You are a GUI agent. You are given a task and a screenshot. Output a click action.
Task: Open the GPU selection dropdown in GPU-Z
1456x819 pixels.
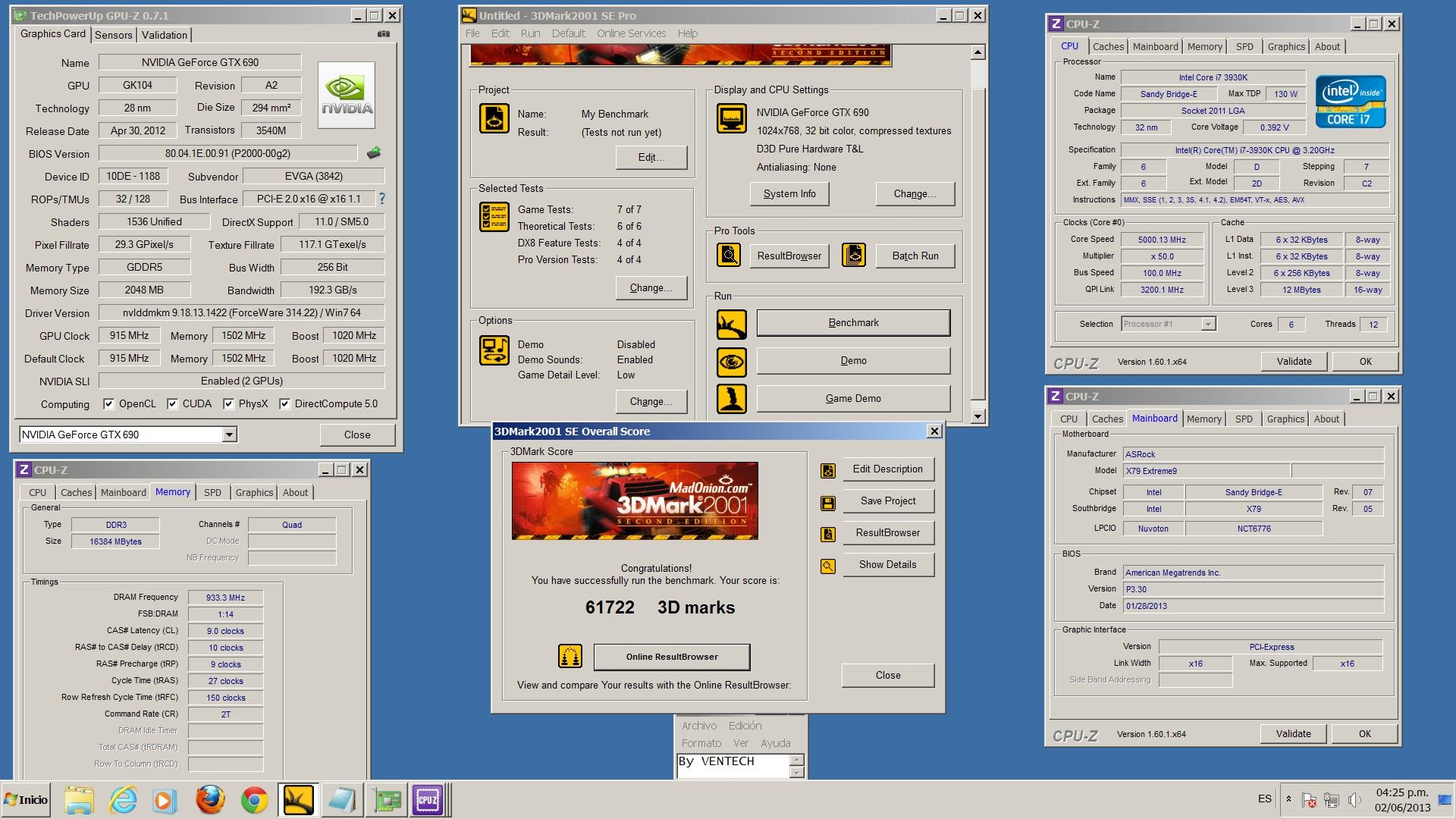pyautogui.click(x=229, y=435)
